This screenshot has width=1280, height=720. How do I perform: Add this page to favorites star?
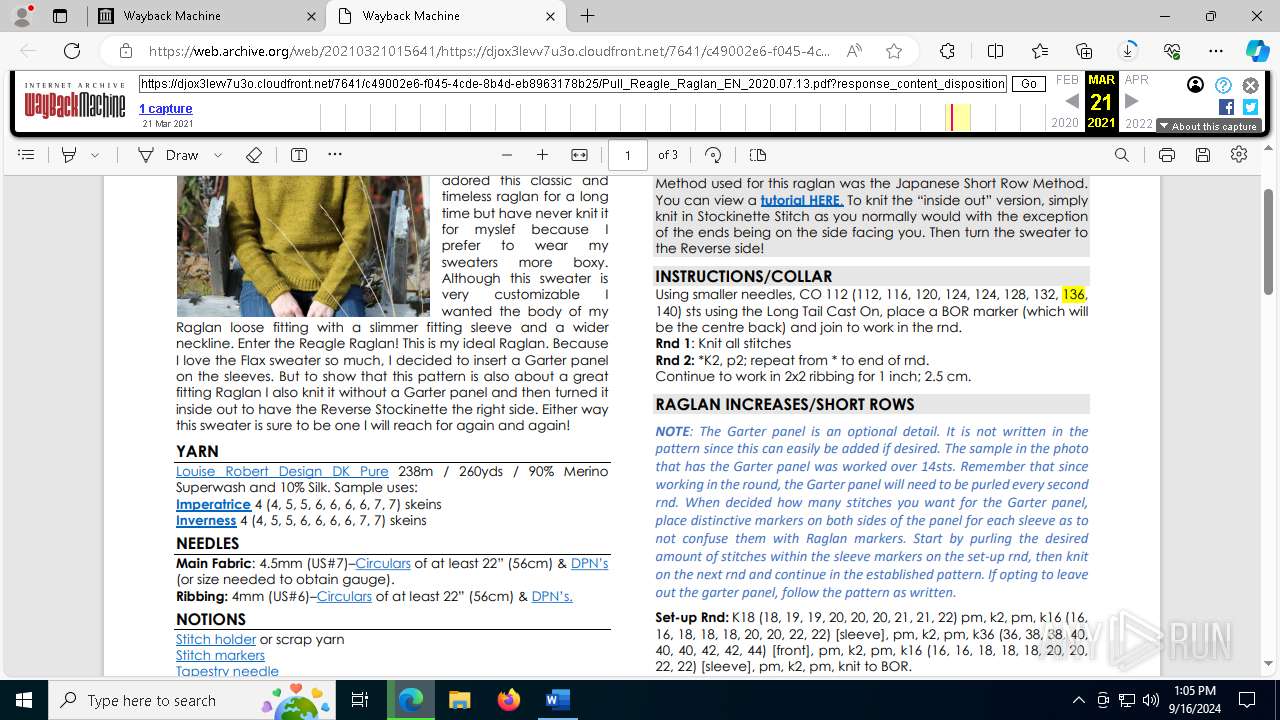click(894, 51)
